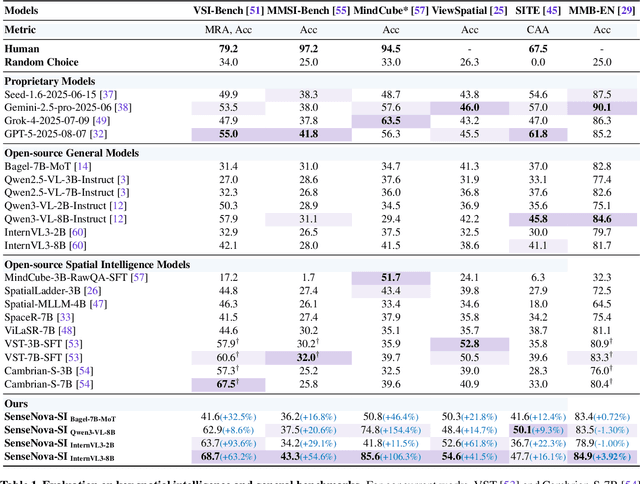Image resolution: width=640 pixels, height=484 pixels.
Task: Select the 'Proprietary Models' section heading
Action: [x=50, y=81]
